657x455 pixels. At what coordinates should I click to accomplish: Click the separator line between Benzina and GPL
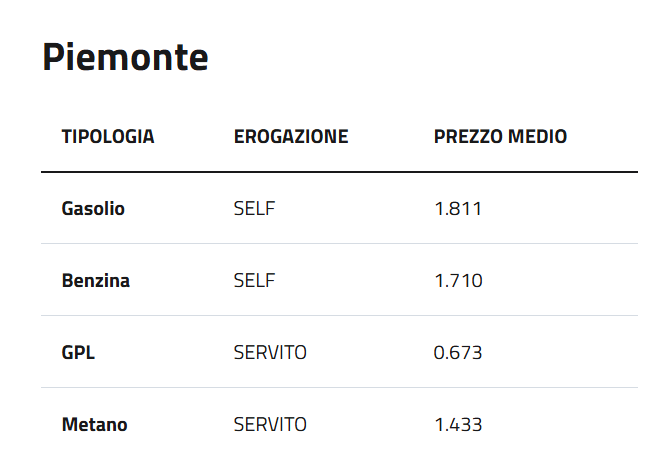click(x=339, y=316)
